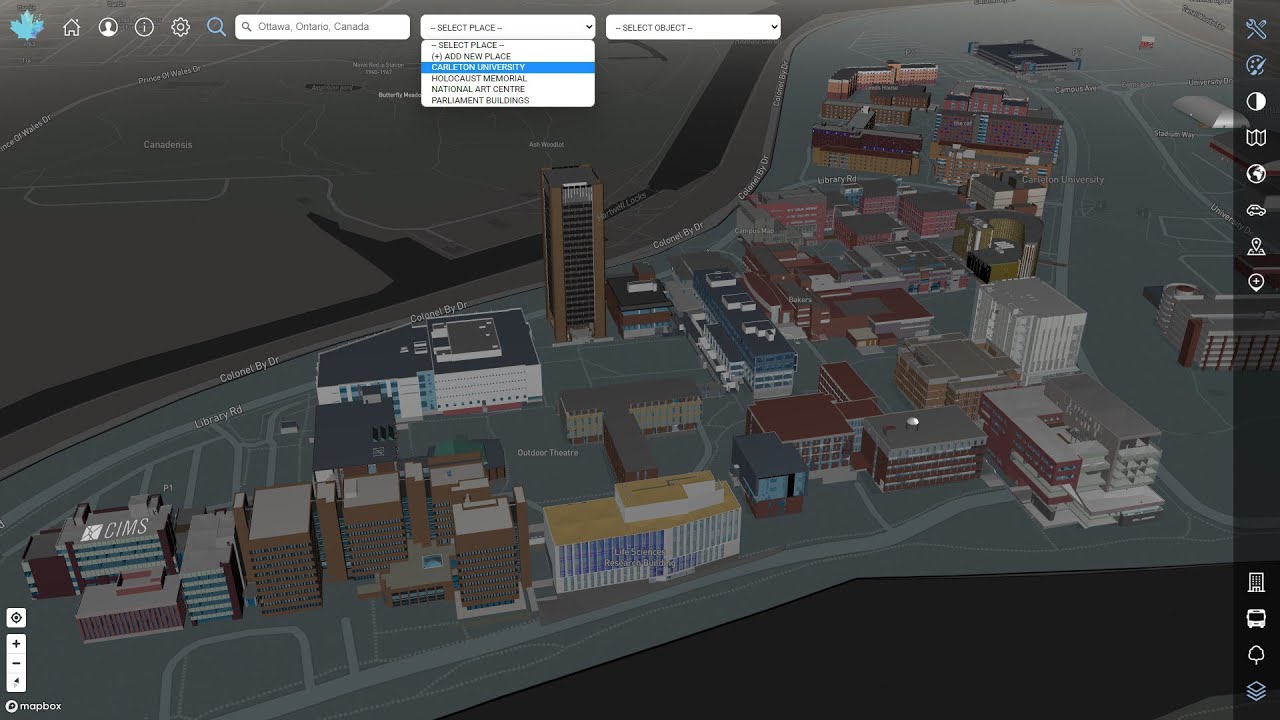Click the Canadensis map label
Viewport: 1280px width, 720px height.
[x=168, y=145]
